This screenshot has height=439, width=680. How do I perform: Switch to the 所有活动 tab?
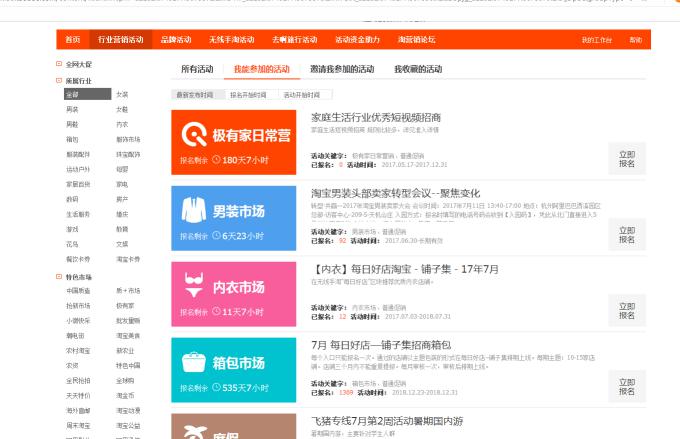[x=197, y=70]
